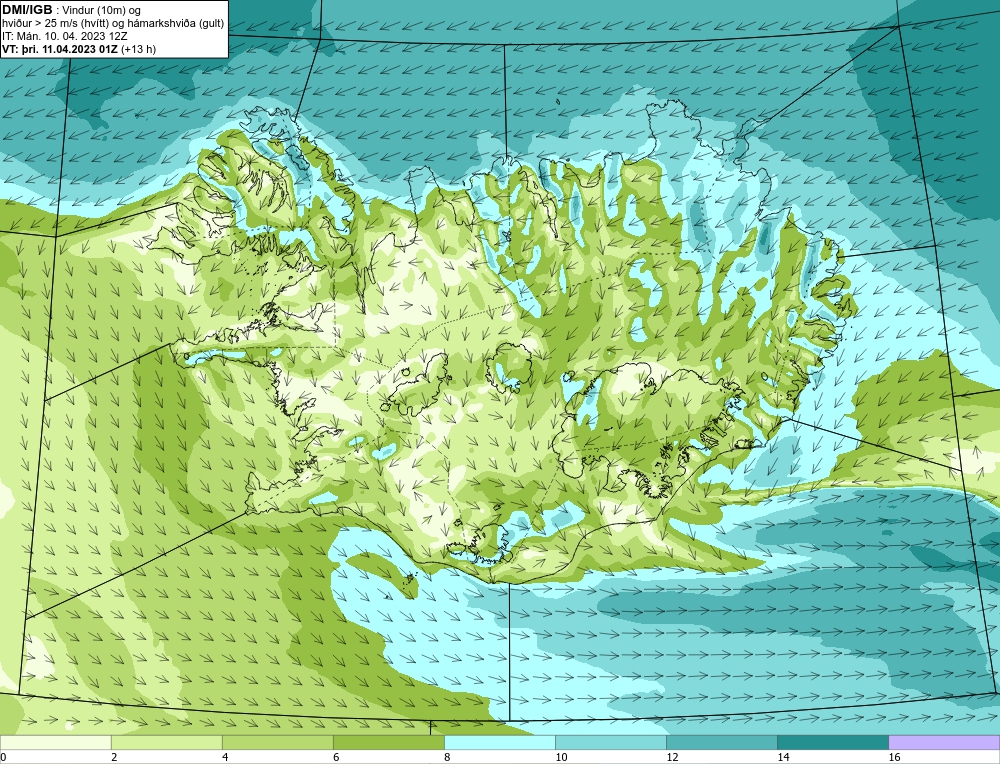This screenshot has width=1000, height=764.
Task: Click the legend scale label "14"
Action: click(x=783, y=757)
